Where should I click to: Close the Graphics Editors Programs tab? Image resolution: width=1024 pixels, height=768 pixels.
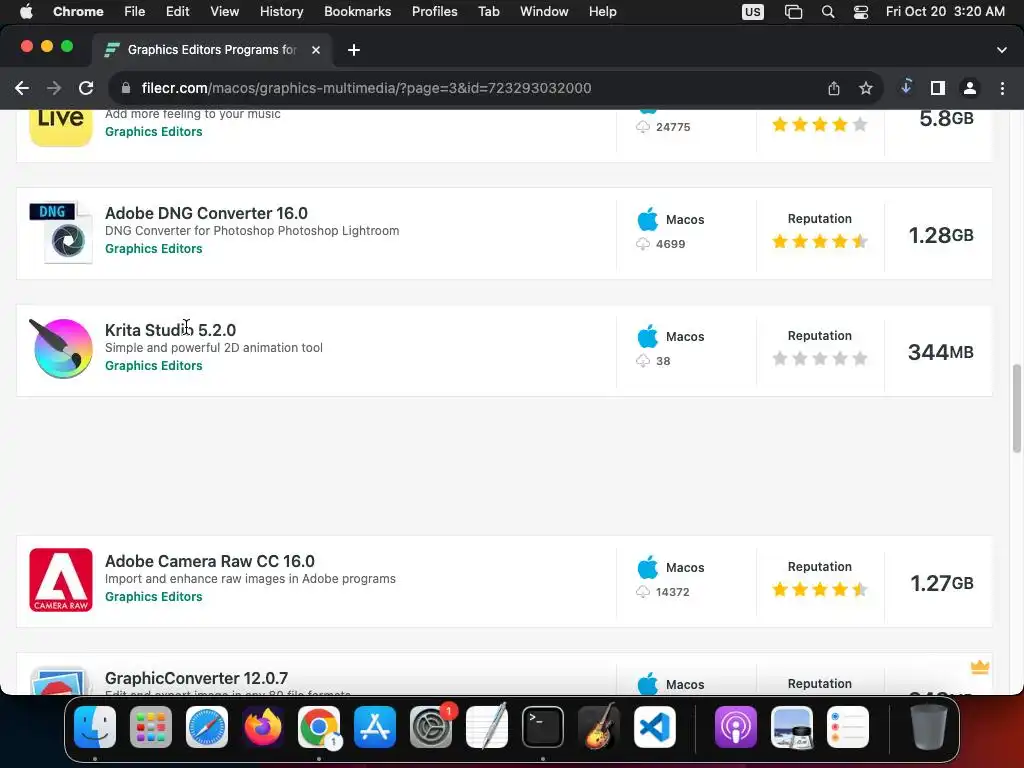point(316,50)
